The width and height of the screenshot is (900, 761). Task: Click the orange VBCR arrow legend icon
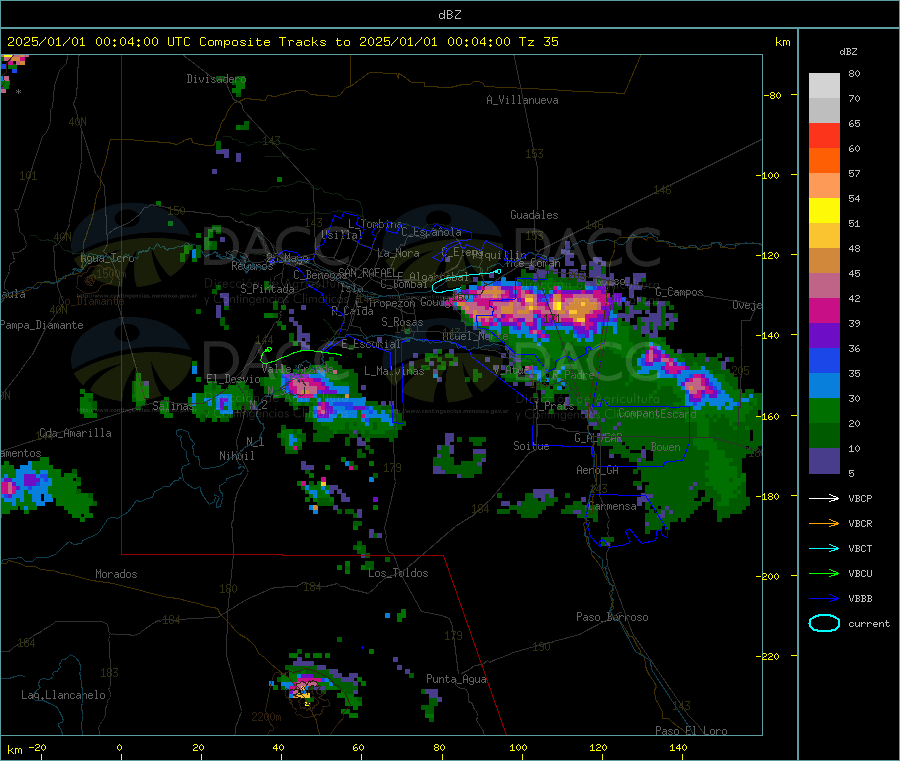824,523
